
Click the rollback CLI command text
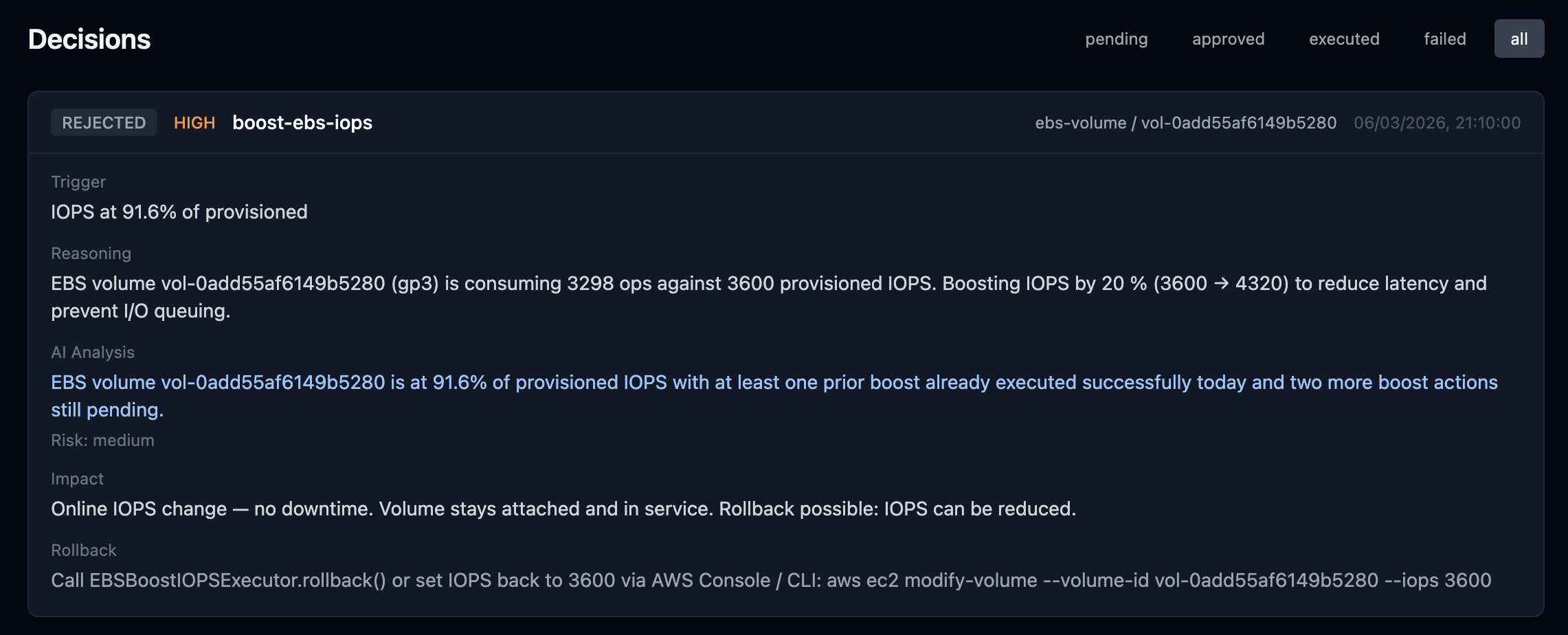point(771,580)
